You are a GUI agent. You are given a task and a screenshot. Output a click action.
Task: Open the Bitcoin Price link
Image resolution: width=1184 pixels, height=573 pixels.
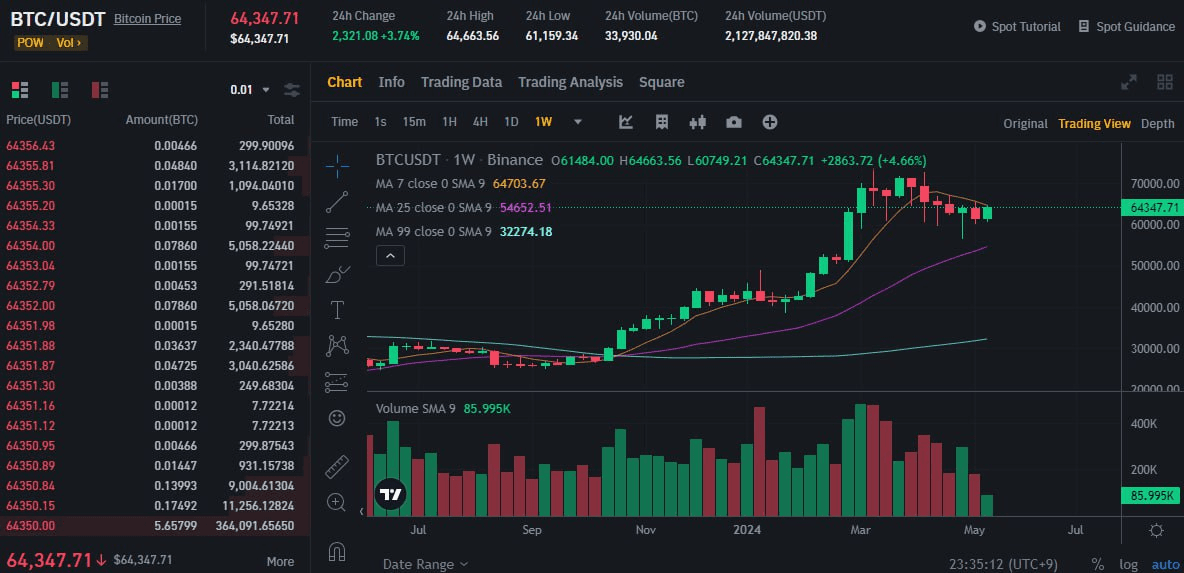(147, 19)
